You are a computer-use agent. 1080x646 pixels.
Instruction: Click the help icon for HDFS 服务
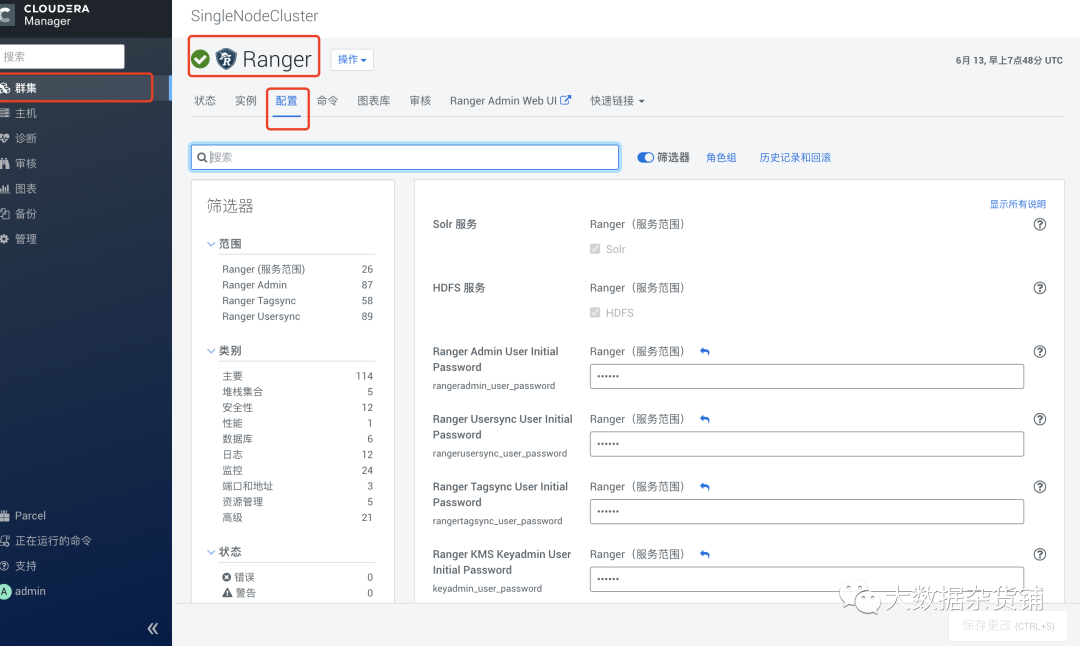(x=1040, y=288)
